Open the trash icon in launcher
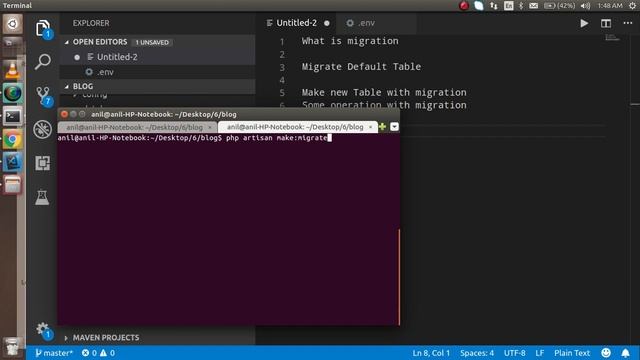 12,347
